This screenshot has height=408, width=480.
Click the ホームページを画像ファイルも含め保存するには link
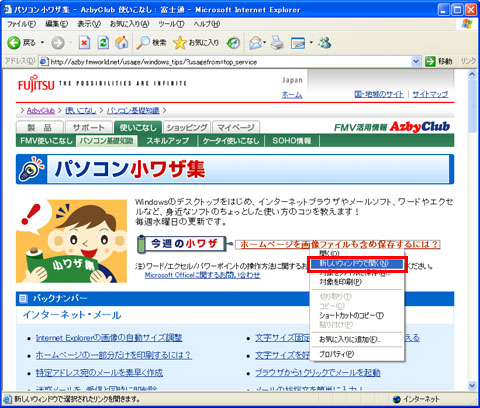339,244
